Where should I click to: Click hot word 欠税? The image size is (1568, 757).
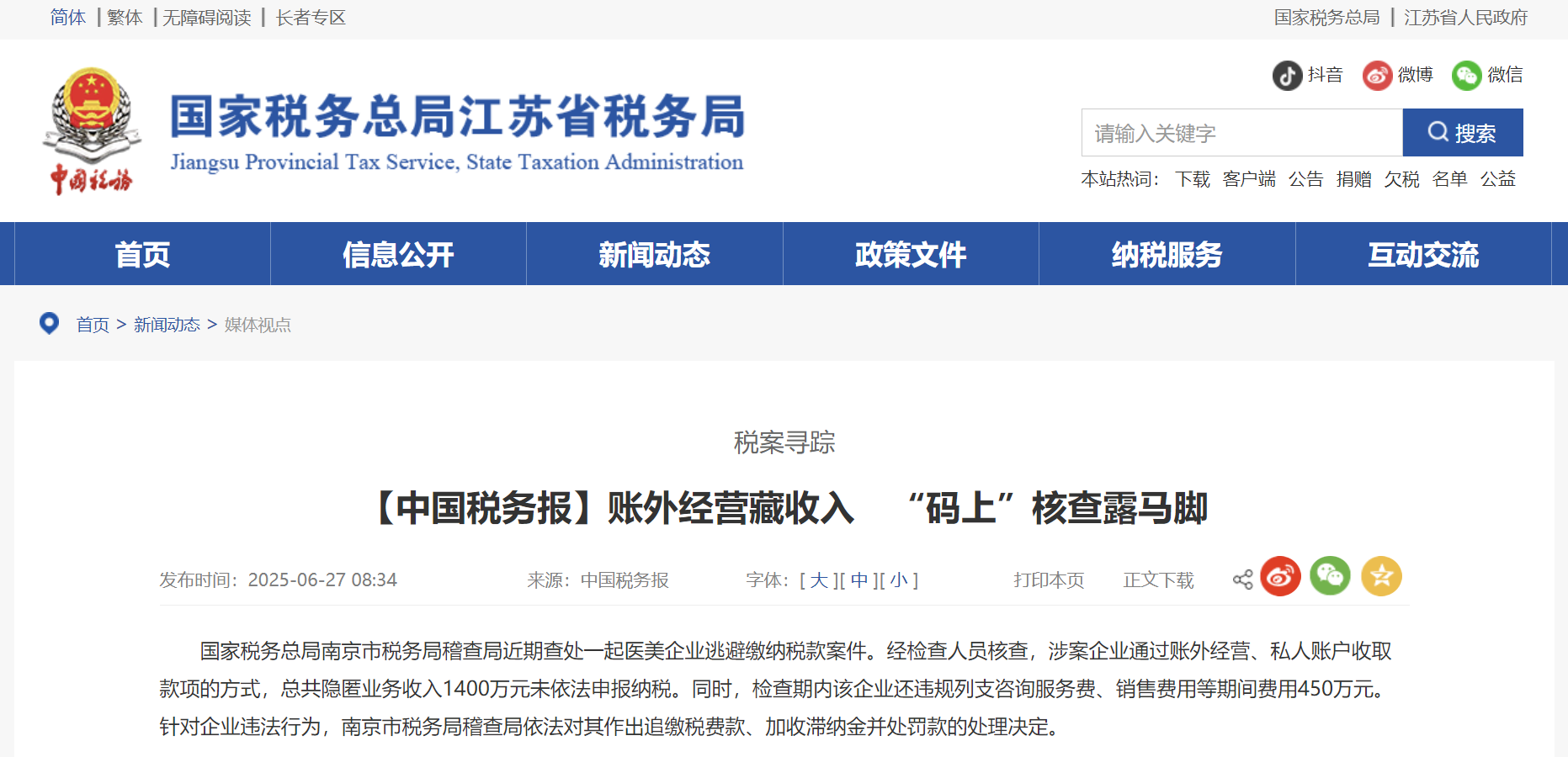coord(1402,179)
